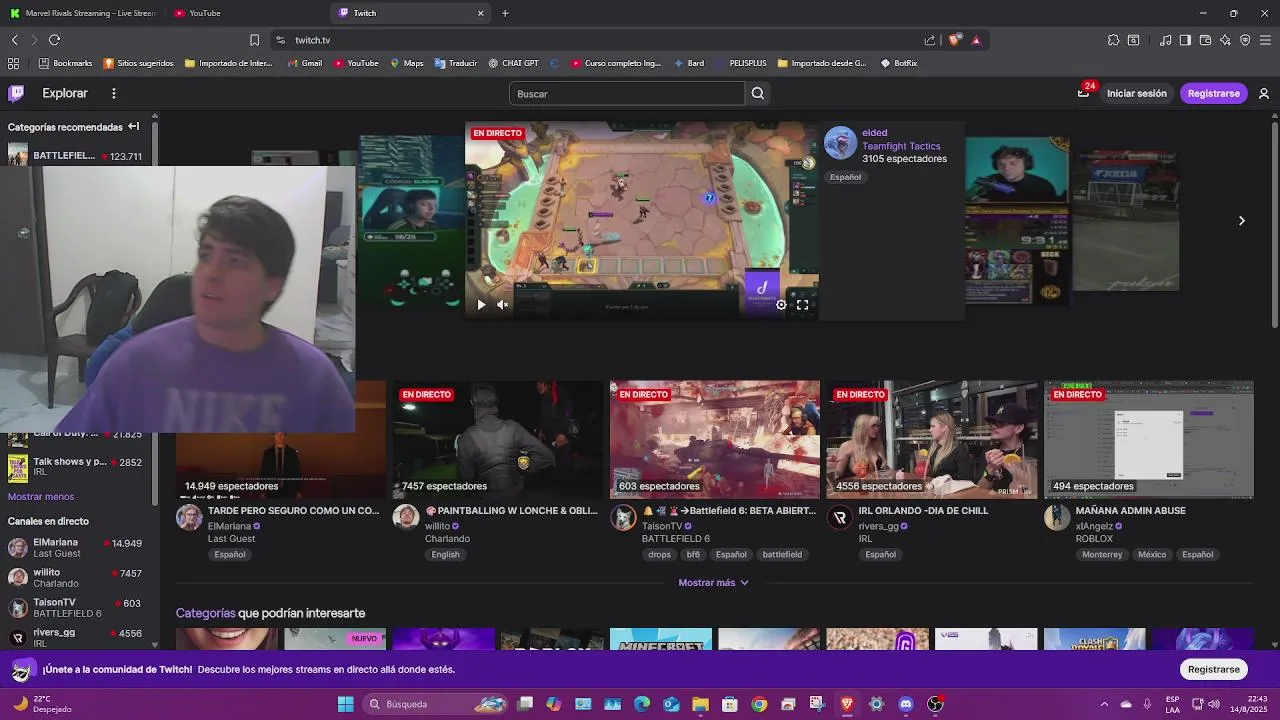This screenshot has height=720, width=1280.
Task: Open the three-dot menu beside Explorar
Action: (x=114, y=93)
